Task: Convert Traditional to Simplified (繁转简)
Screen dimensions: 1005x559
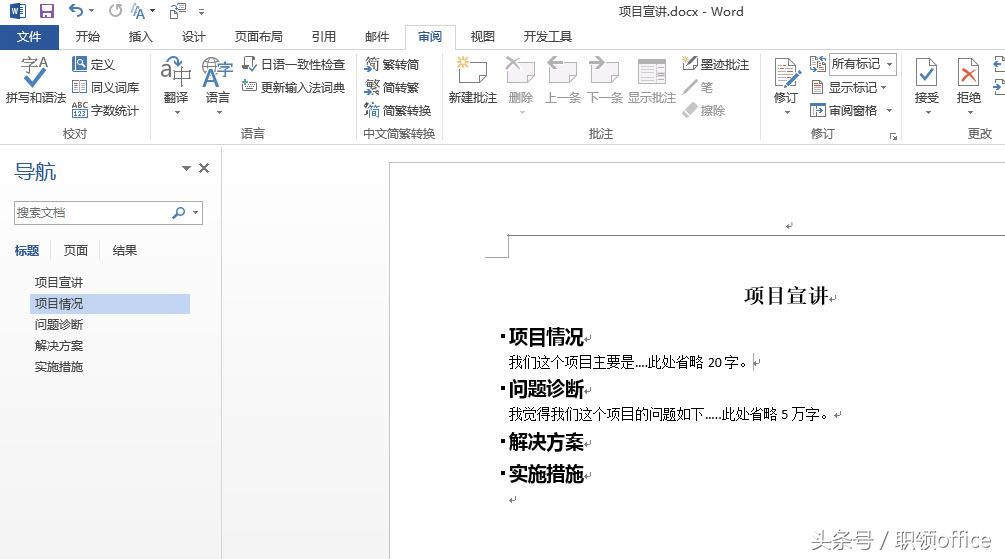Action: 392,64
